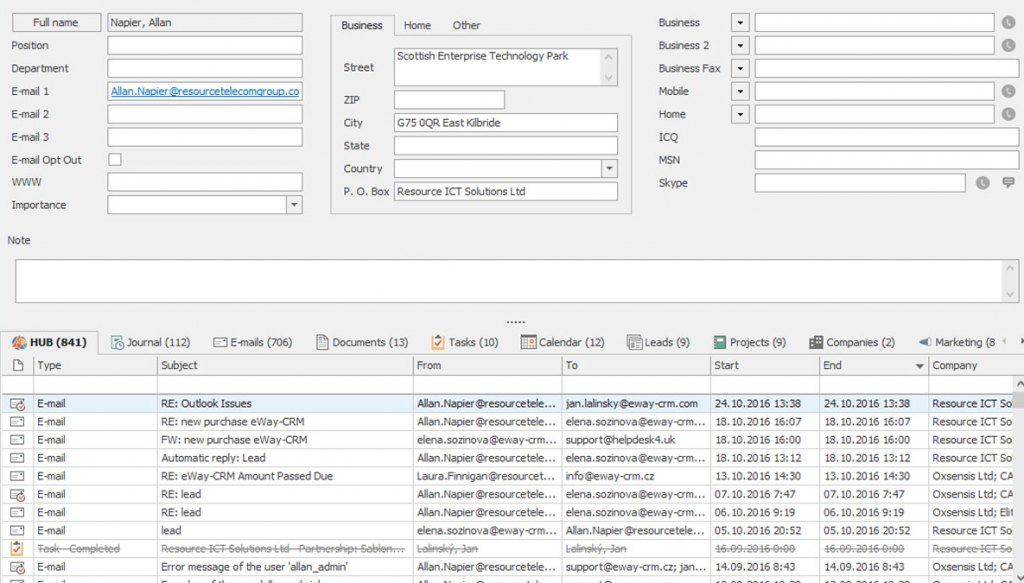Image resolution: width=1024 pixels, height=583 pixels.
Task: Click the Note field scroll down arrow
Action: coord(1010,295)
